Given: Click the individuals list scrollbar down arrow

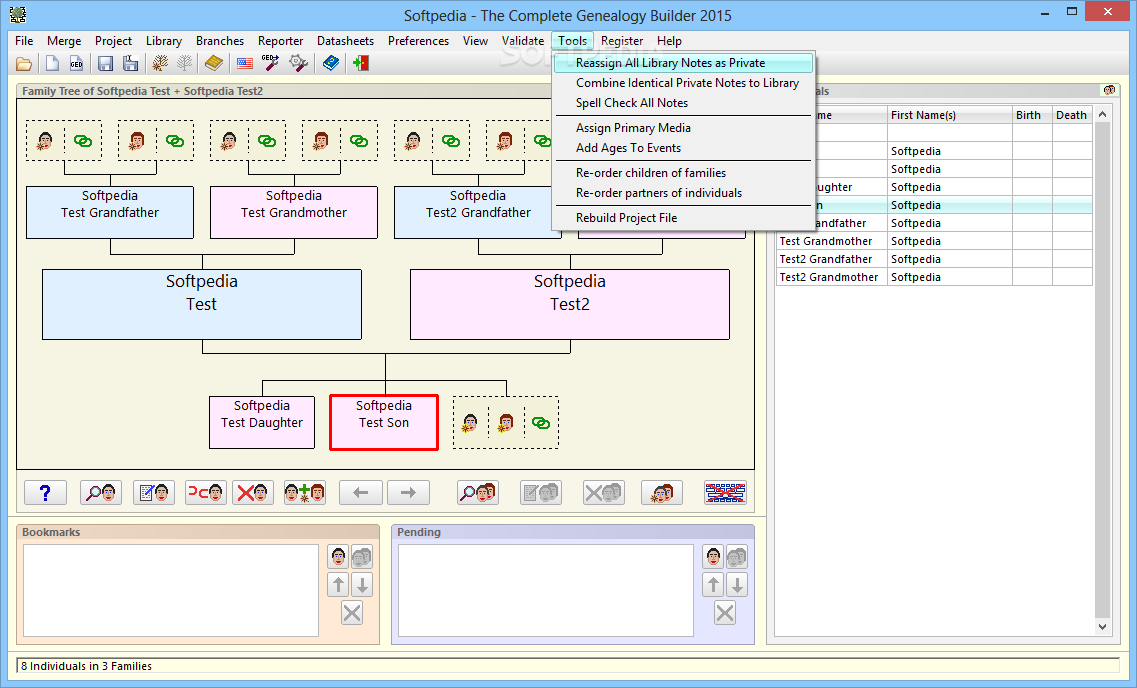Looking at the screenshot, I should tap(1102, 627).
